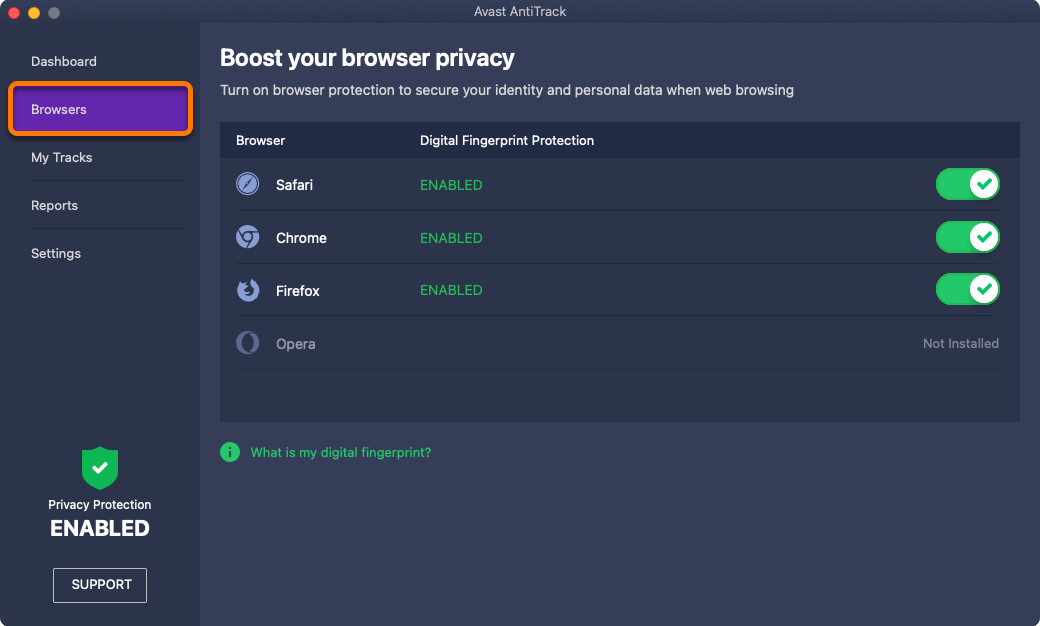Go to My Tracks

tap(62, 158)
